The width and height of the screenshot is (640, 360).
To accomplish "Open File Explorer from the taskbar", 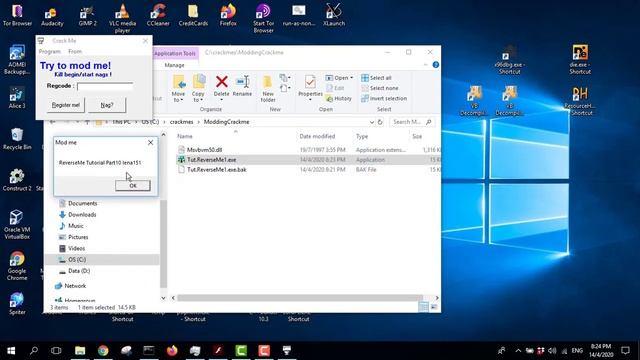I will point(80,351).
